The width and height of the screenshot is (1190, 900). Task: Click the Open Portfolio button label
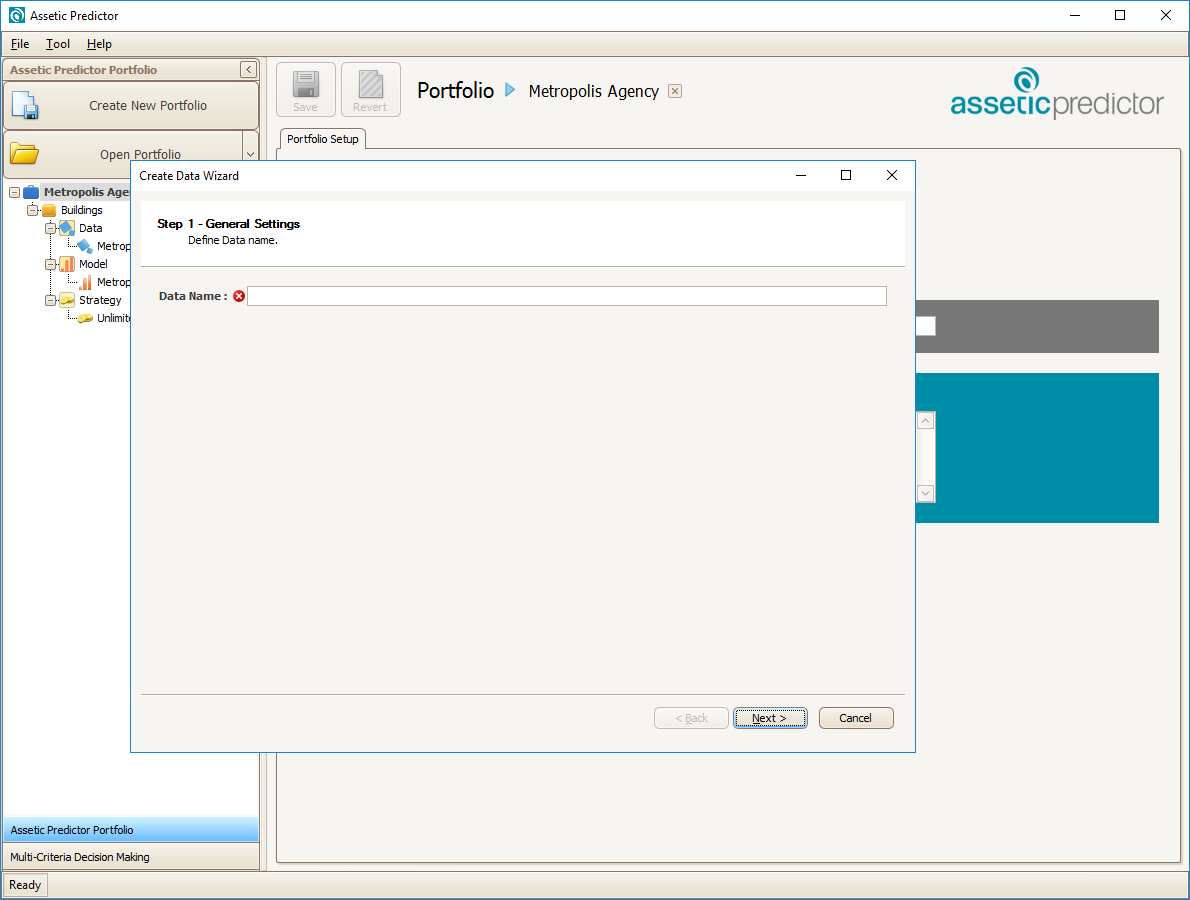(140, 154)
